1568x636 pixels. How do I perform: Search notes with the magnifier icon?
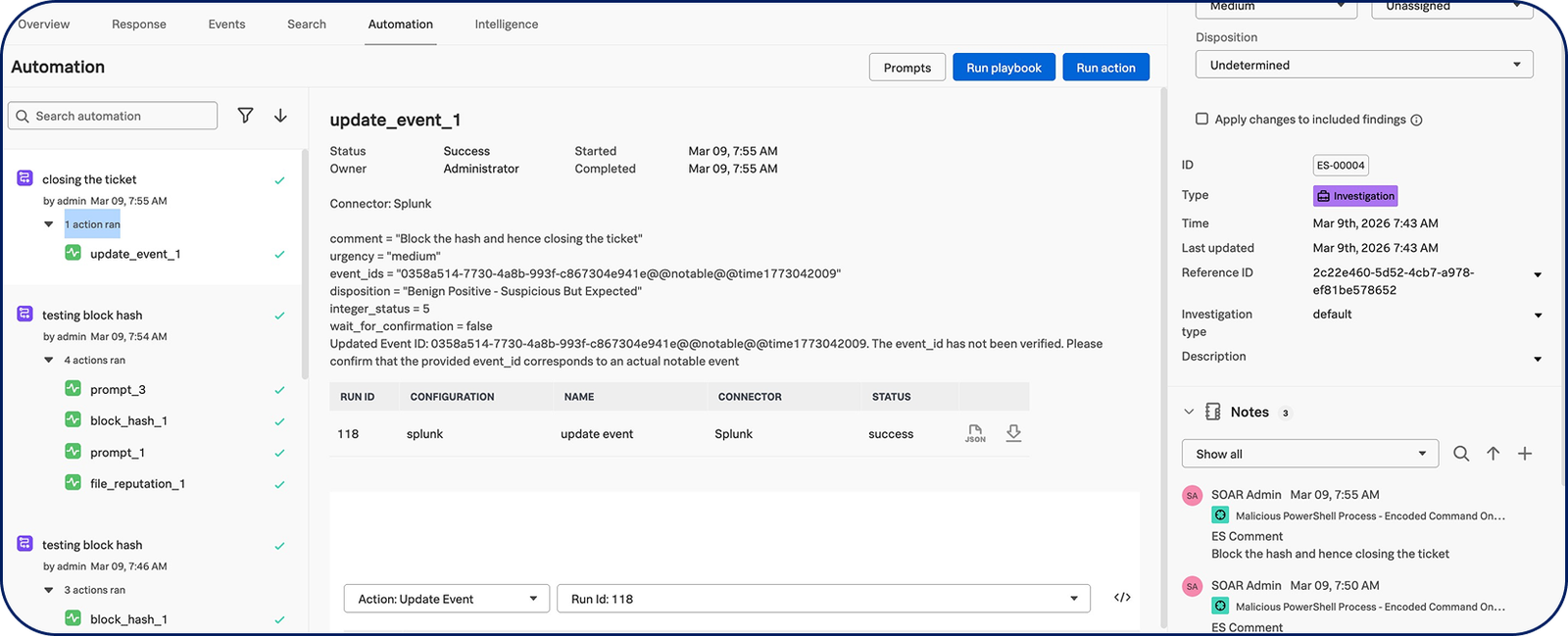click(1460, 454)
